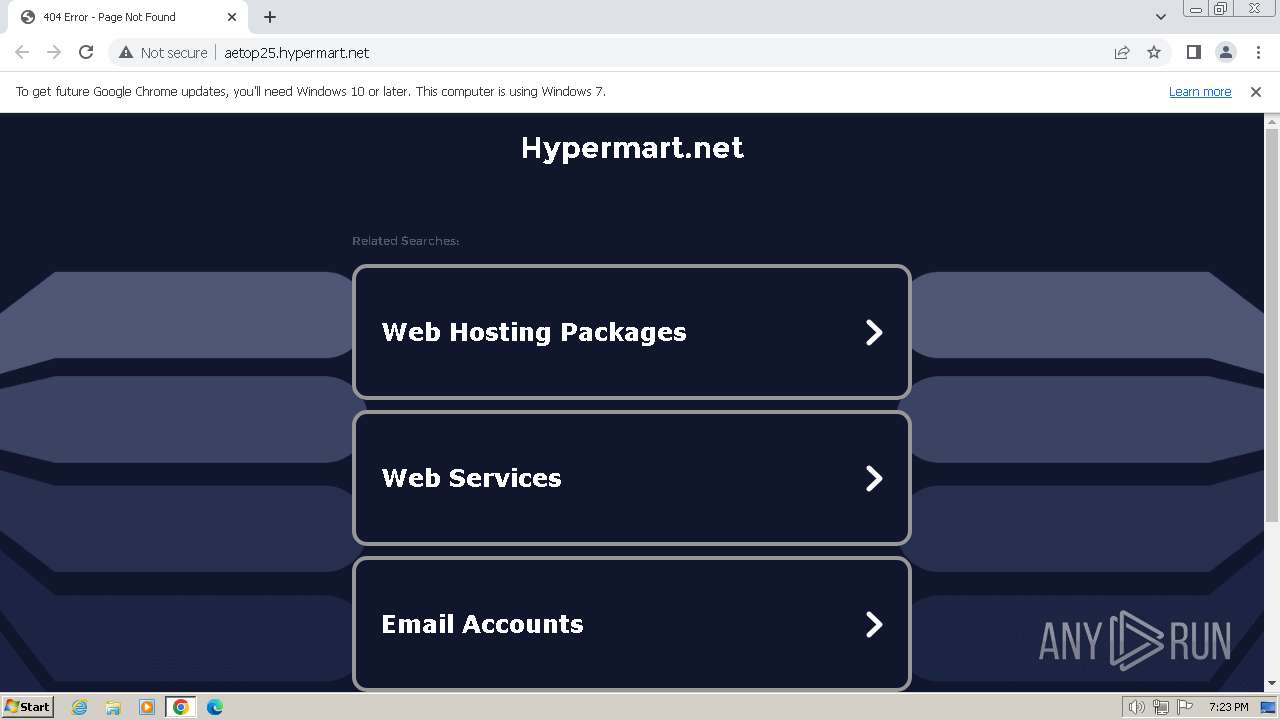Reload the page with the refresh icon
Image resolution: width=1280 pixels, height=720 pixels.
[x=86, y=53]
